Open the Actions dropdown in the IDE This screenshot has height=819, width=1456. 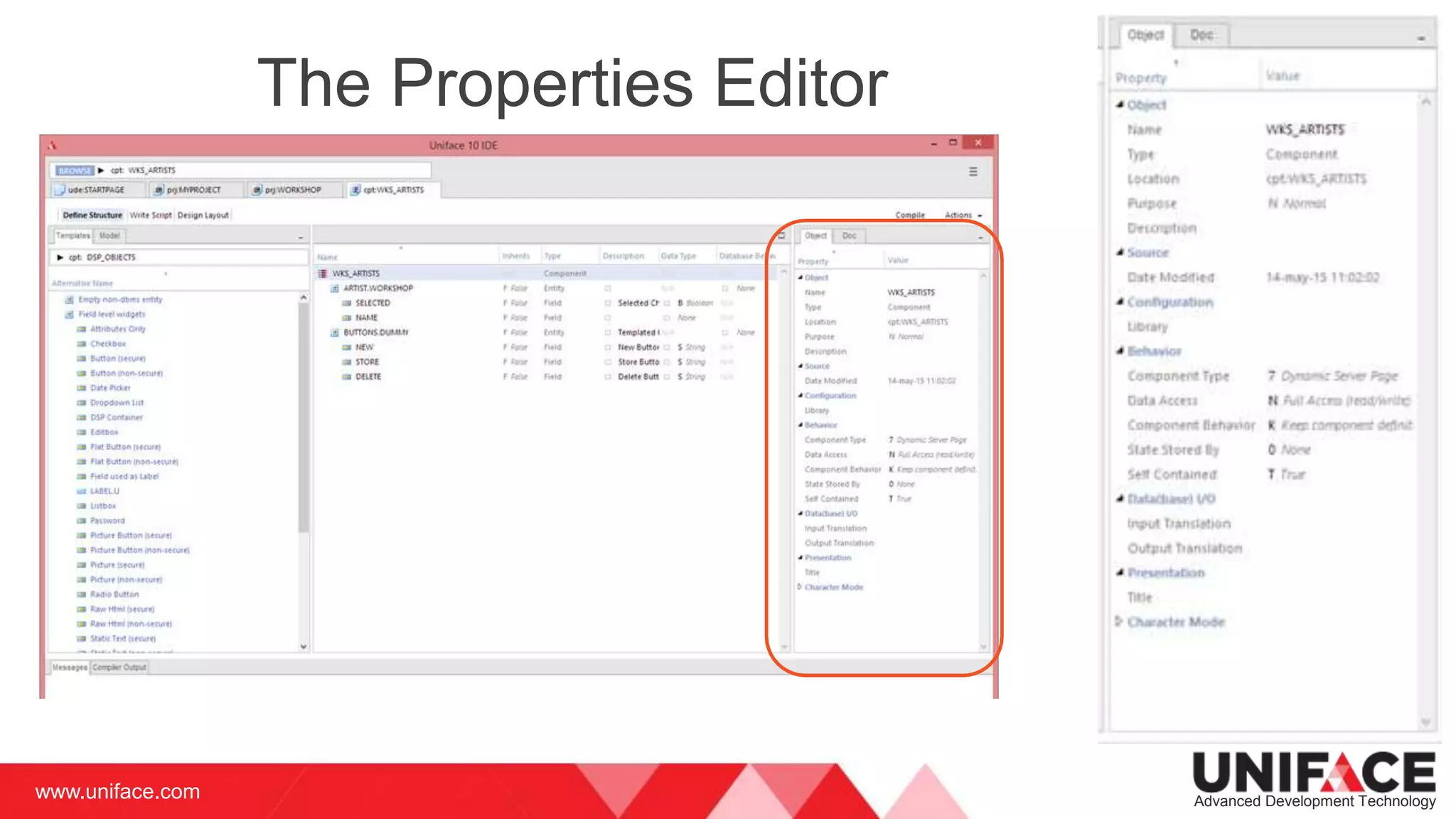963,215
